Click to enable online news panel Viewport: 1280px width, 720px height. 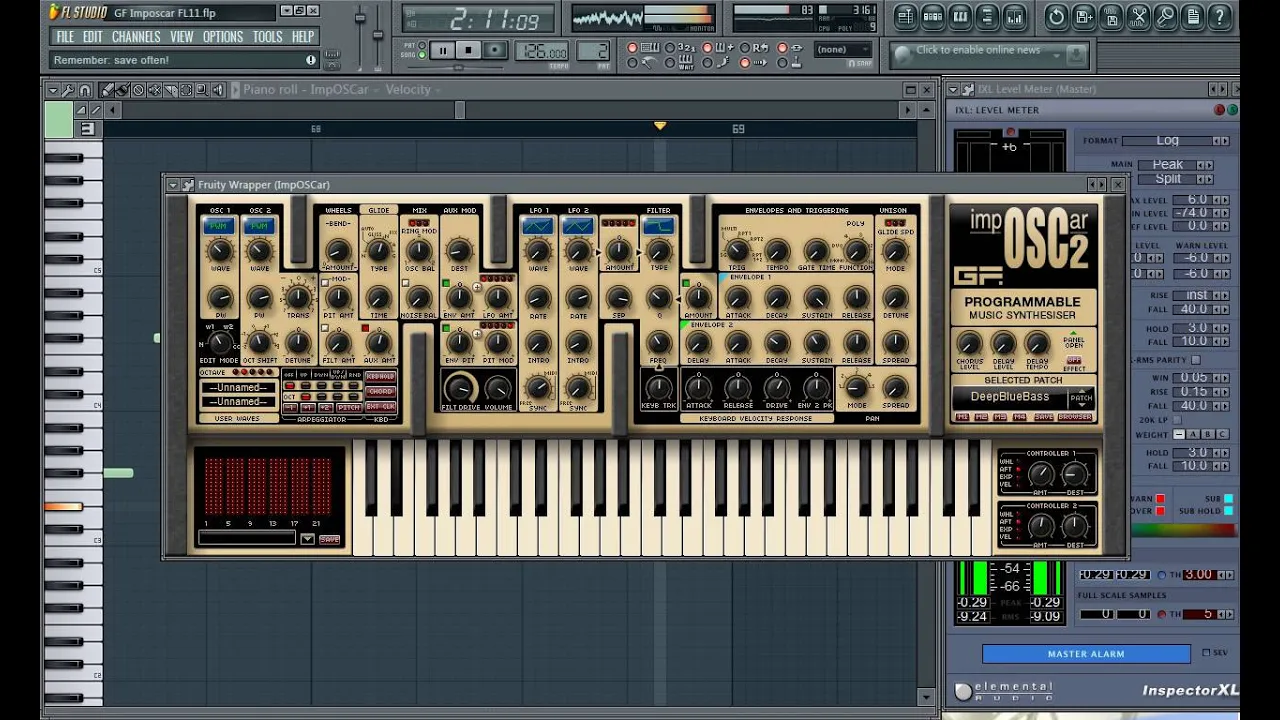click(x=988, y=54)
